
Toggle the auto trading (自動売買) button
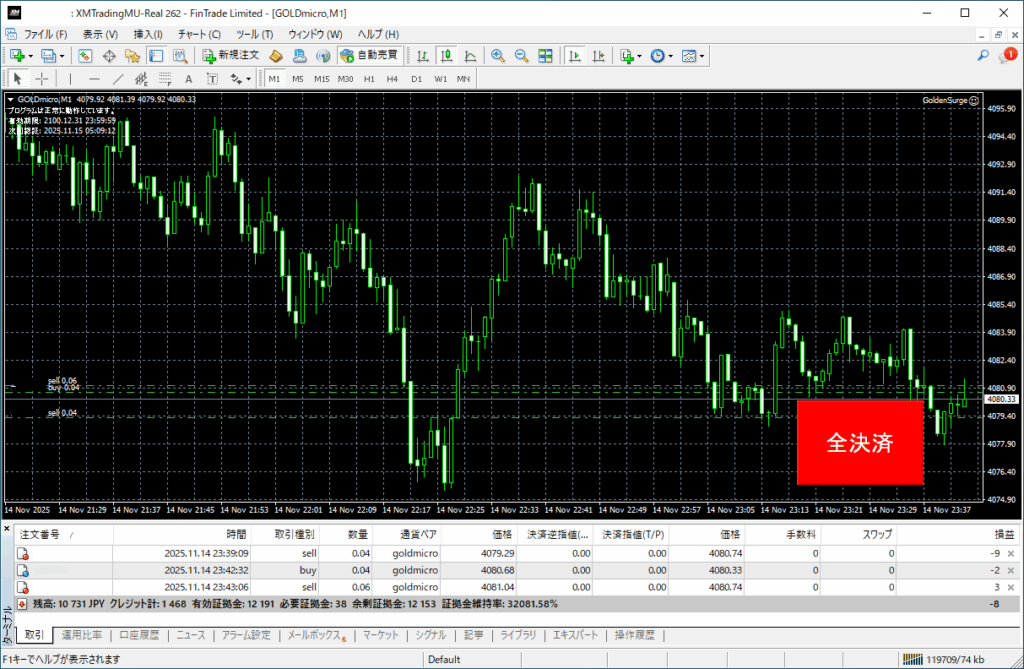point(369,56)
